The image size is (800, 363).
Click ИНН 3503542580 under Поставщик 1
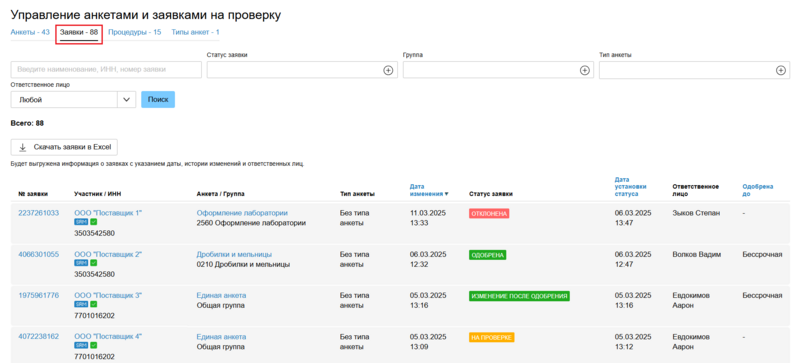94,233
